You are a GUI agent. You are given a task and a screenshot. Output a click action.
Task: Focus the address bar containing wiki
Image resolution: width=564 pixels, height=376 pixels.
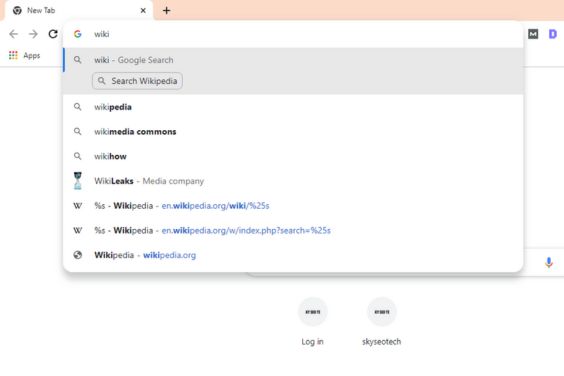pos(293,34)
